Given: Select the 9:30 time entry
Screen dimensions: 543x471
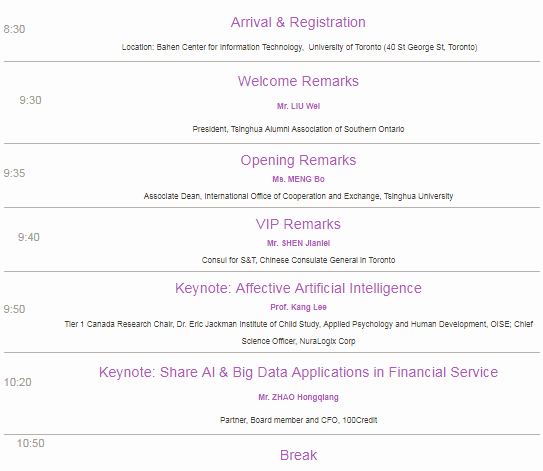Looking at the screenshot, I should click(x=30, y=100).
